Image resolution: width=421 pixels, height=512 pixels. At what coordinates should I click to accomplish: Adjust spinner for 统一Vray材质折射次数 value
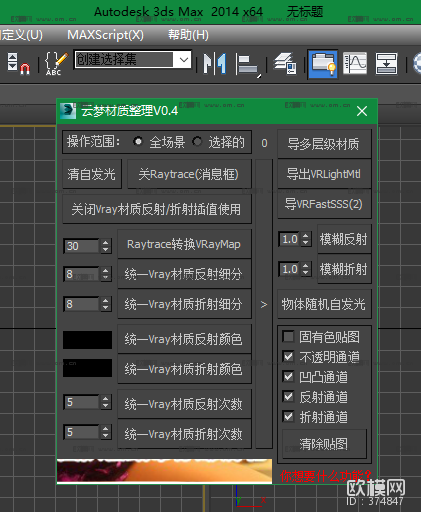pyautogui.click(x=106, y=432)
